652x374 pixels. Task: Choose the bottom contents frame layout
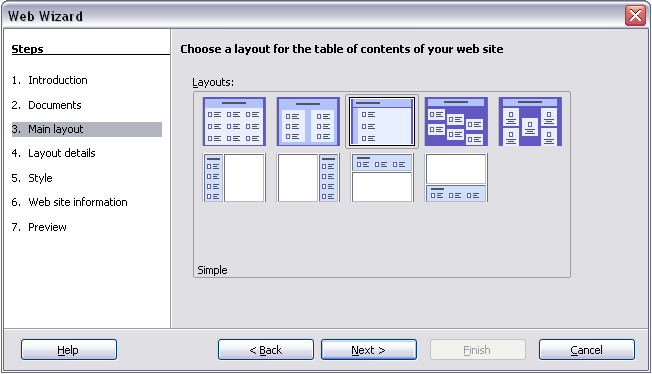[456, 178]
